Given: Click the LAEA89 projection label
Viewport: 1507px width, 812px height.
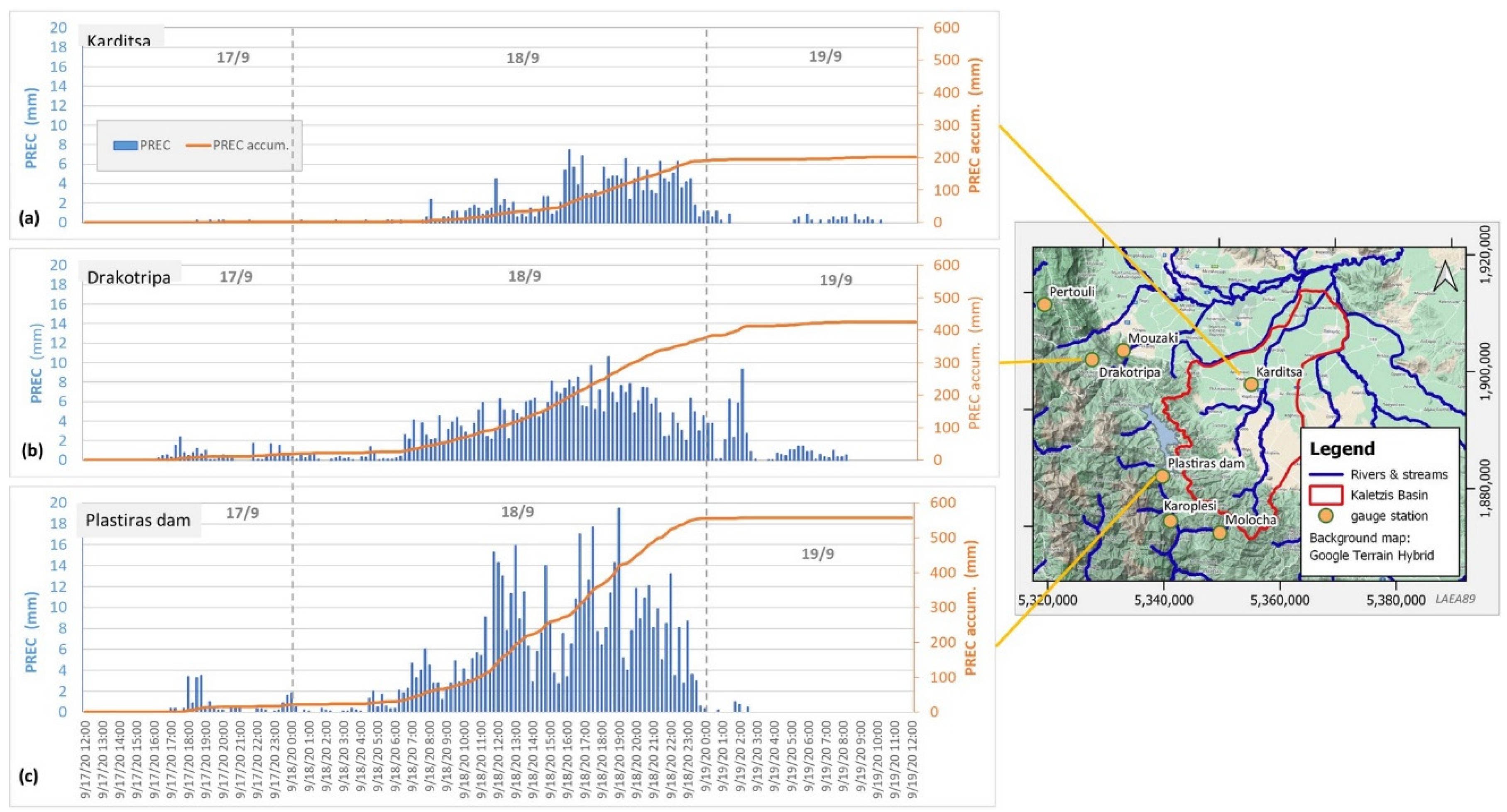Looking at the screenshot, I should [x=1456, y=599].
